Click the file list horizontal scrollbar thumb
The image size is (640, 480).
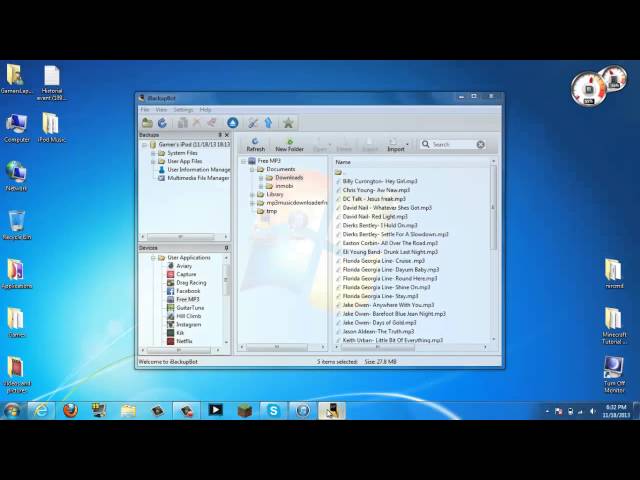(378, 347)
